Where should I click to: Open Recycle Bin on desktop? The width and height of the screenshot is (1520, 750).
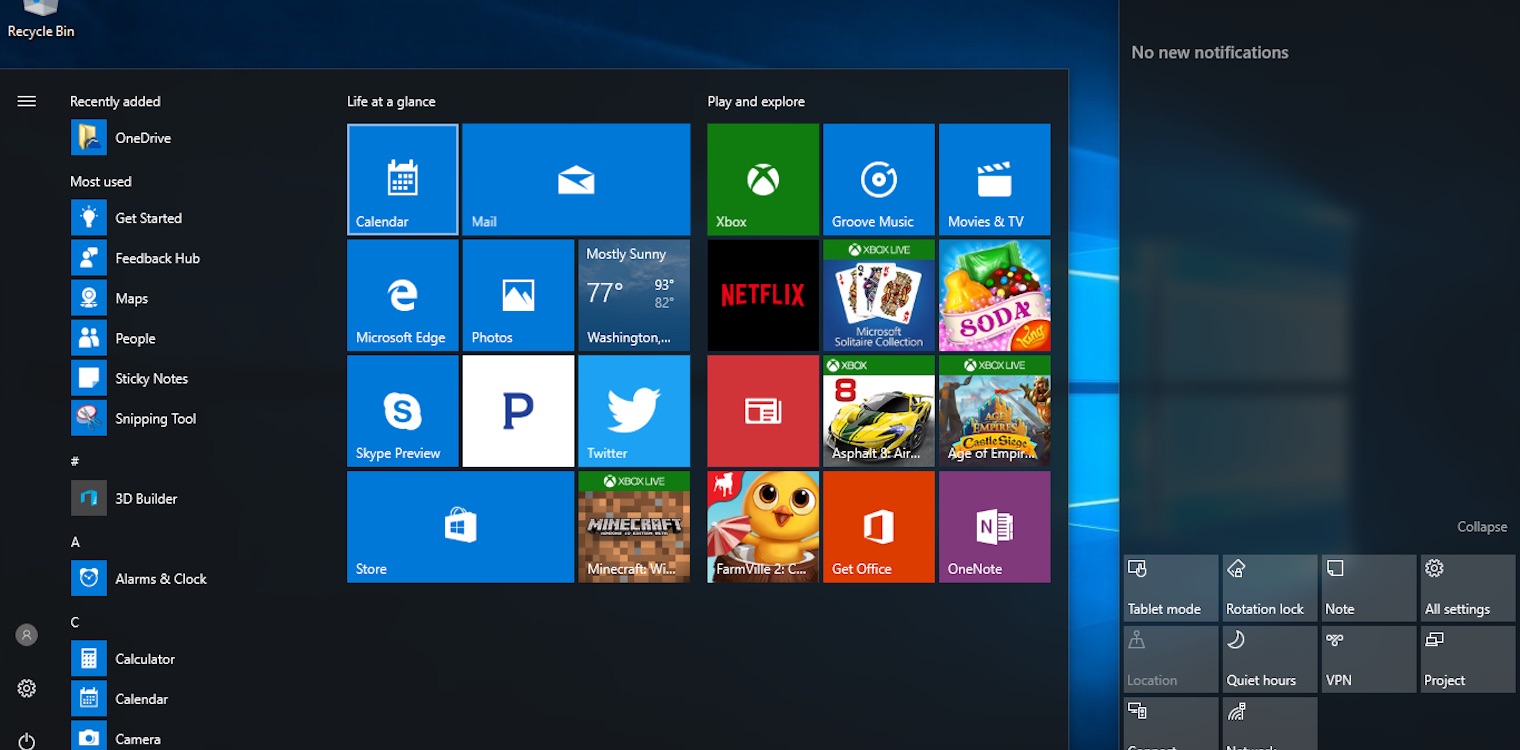point(41,20)
